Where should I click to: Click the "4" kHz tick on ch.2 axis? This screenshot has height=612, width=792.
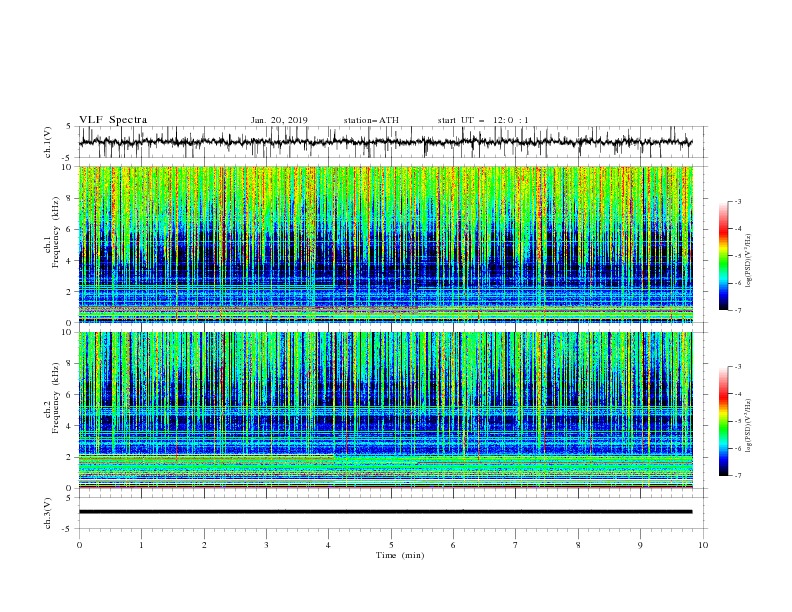click(x=71, y=426)
